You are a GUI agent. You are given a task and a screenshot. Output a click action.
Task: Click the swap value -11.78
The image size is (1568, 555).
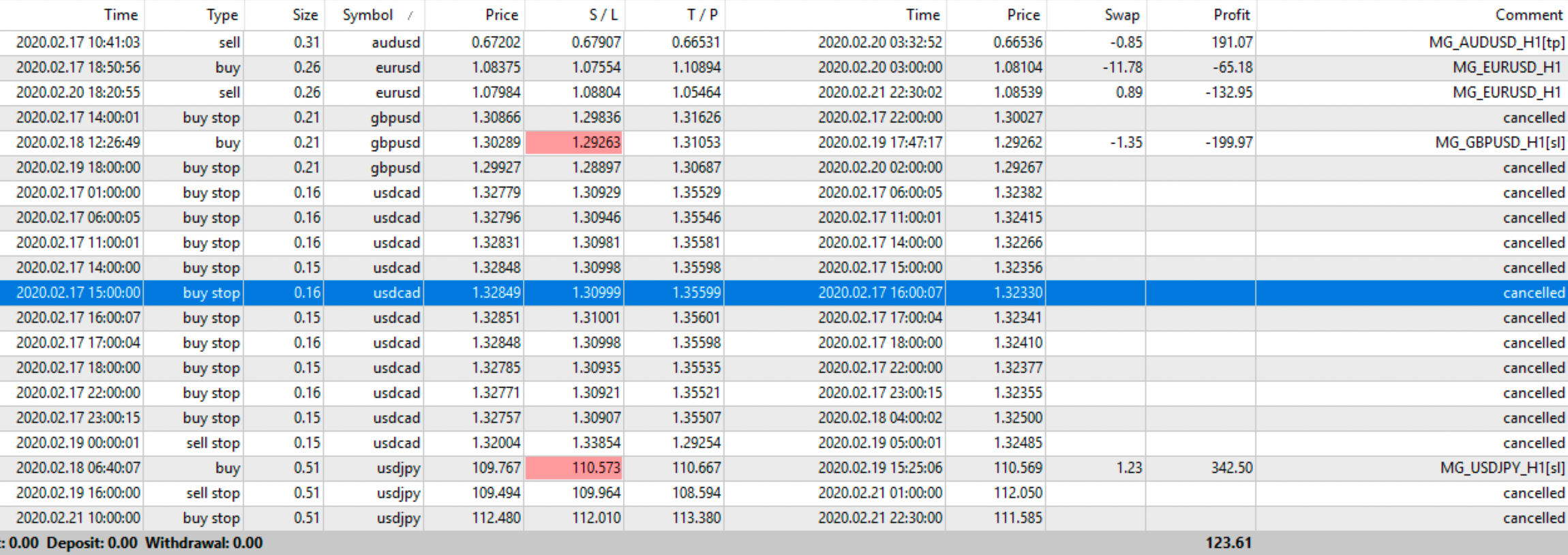click(1122, 67)
